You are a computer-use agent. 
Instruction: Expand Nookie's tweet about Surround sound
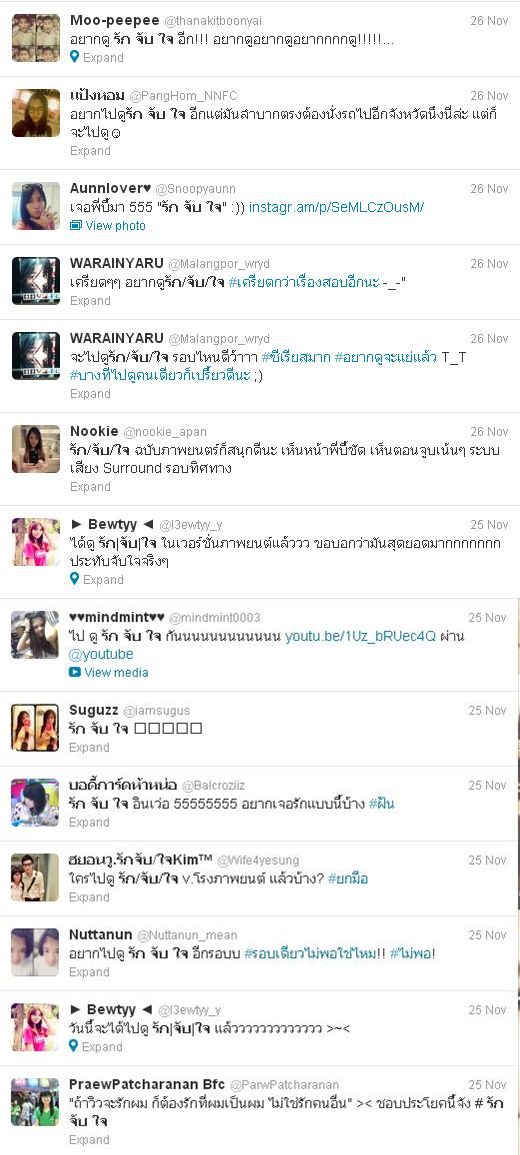(90, 486)
